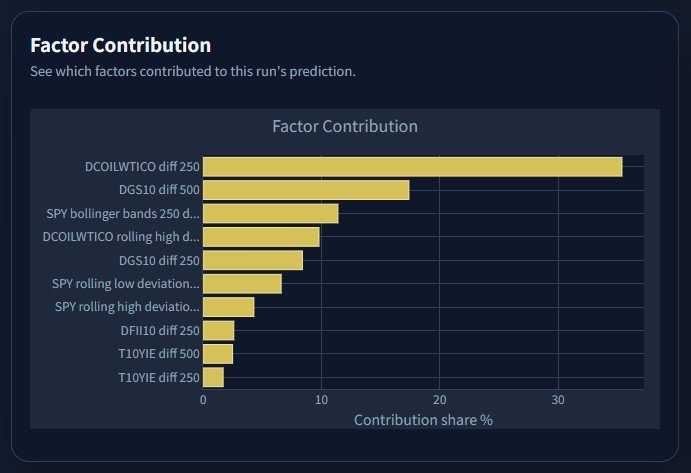This screenshot has width=691, height=473.
Task: Select the DFII10 diff 250 bar
Action: [x=219, y=331]
